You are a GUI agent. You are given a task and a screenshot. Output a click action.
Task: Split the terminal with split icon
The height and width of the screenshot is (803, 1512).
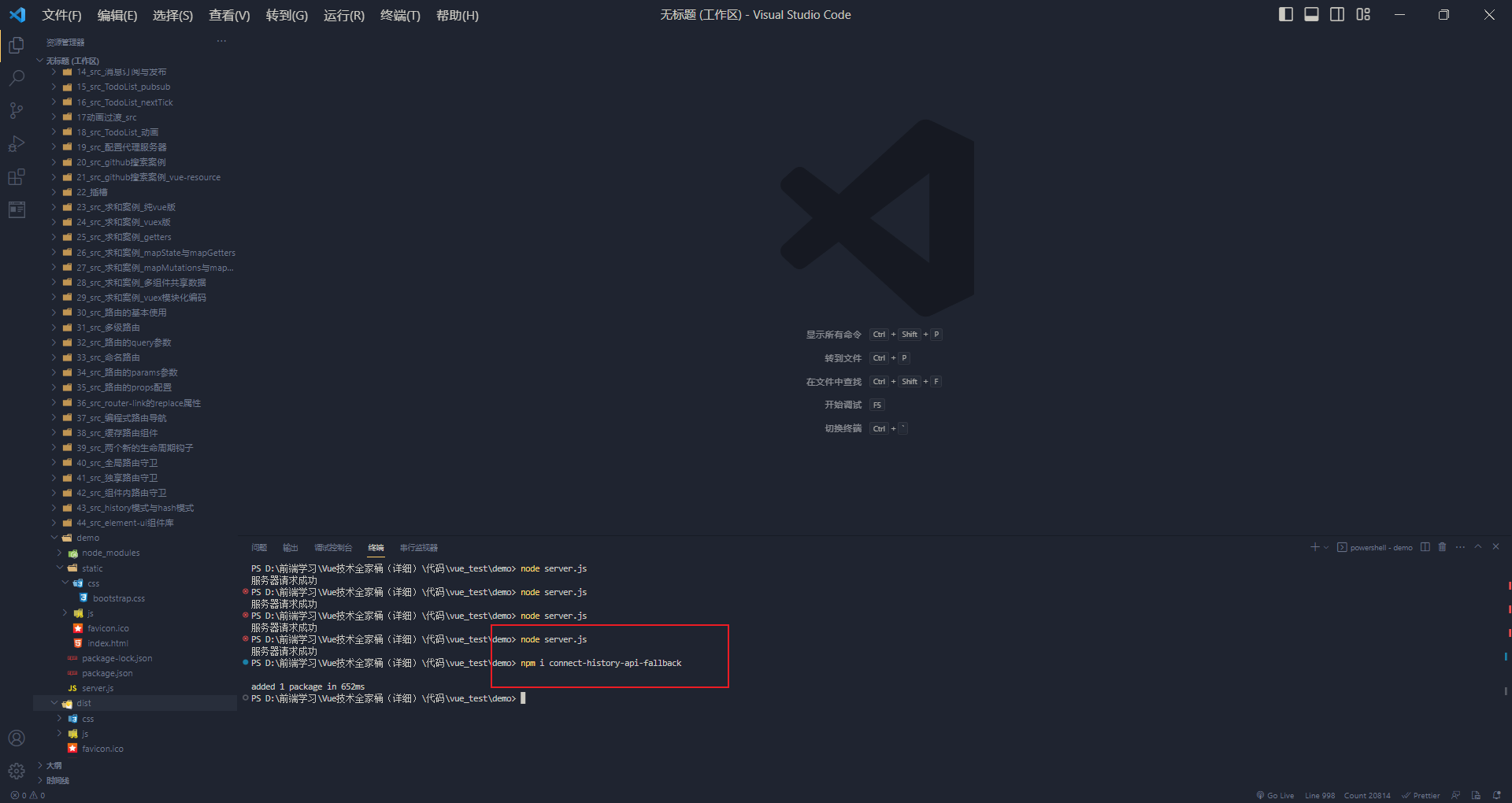click(1425, 547)
